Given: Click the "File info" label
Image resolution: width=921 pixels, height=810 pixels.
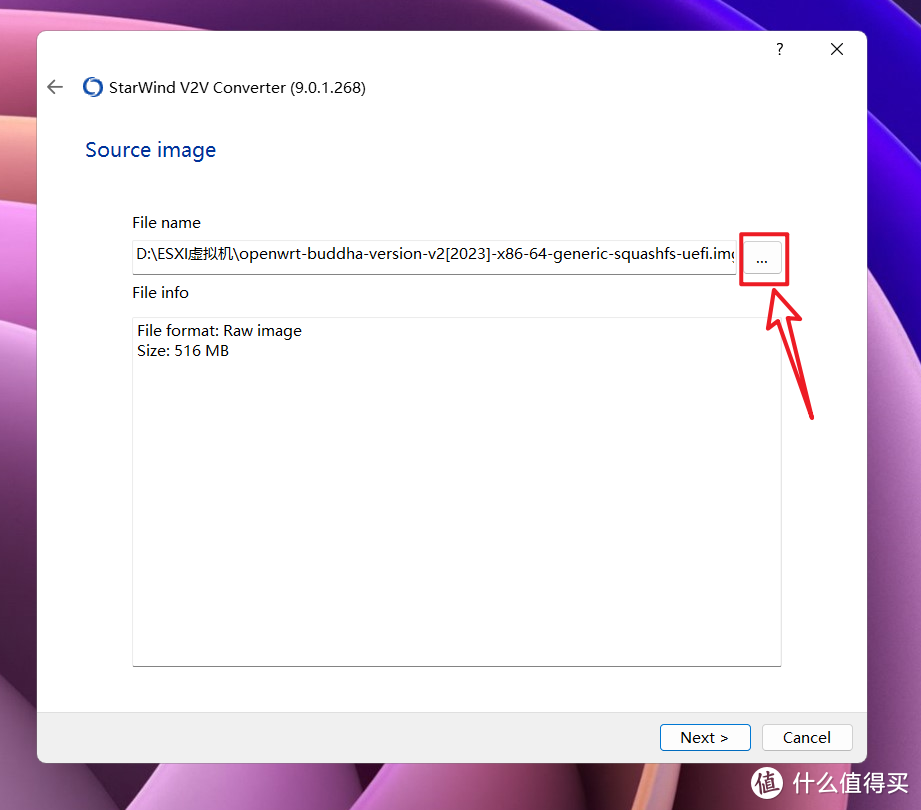Looking at the screenshot, I should pyautogui.click(x=160, y=293).
